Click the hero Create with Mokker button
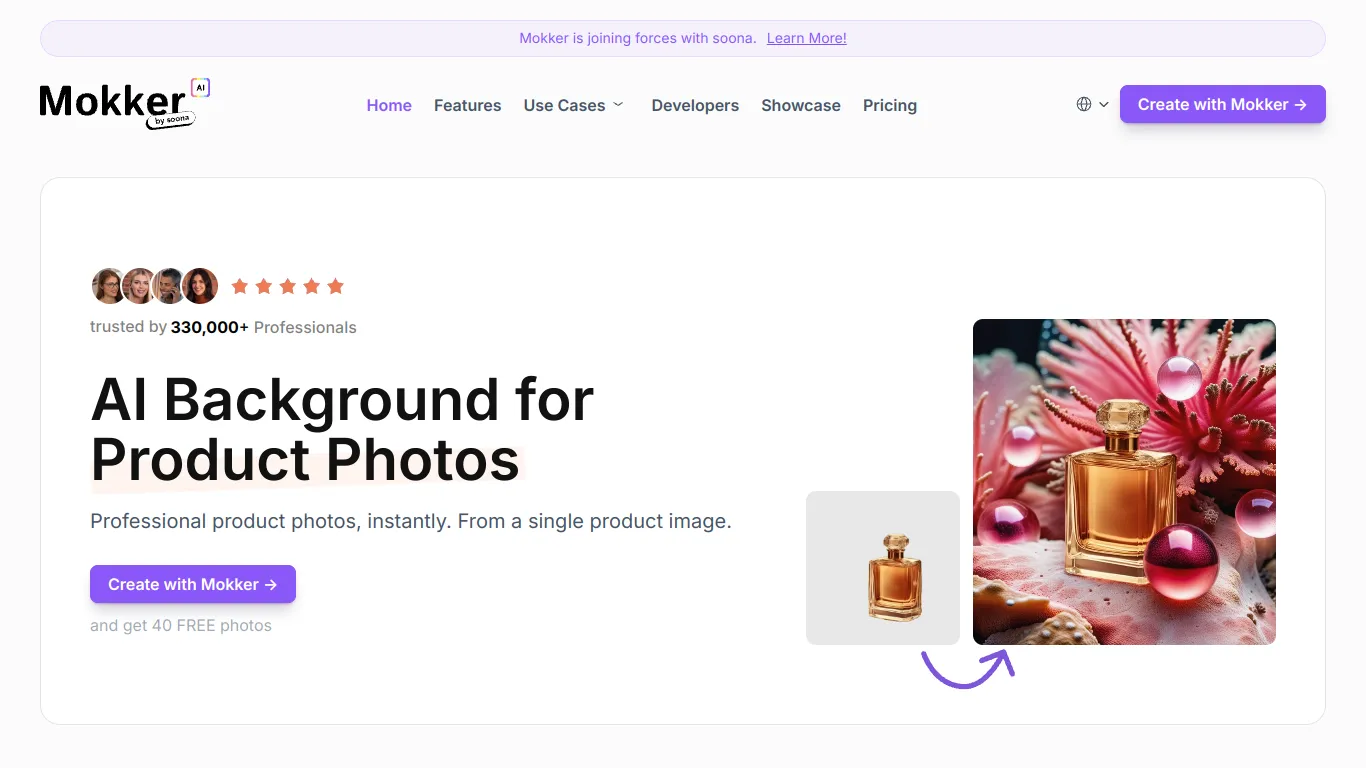Viewport: 1366px width, 768px height. point(193,584)
